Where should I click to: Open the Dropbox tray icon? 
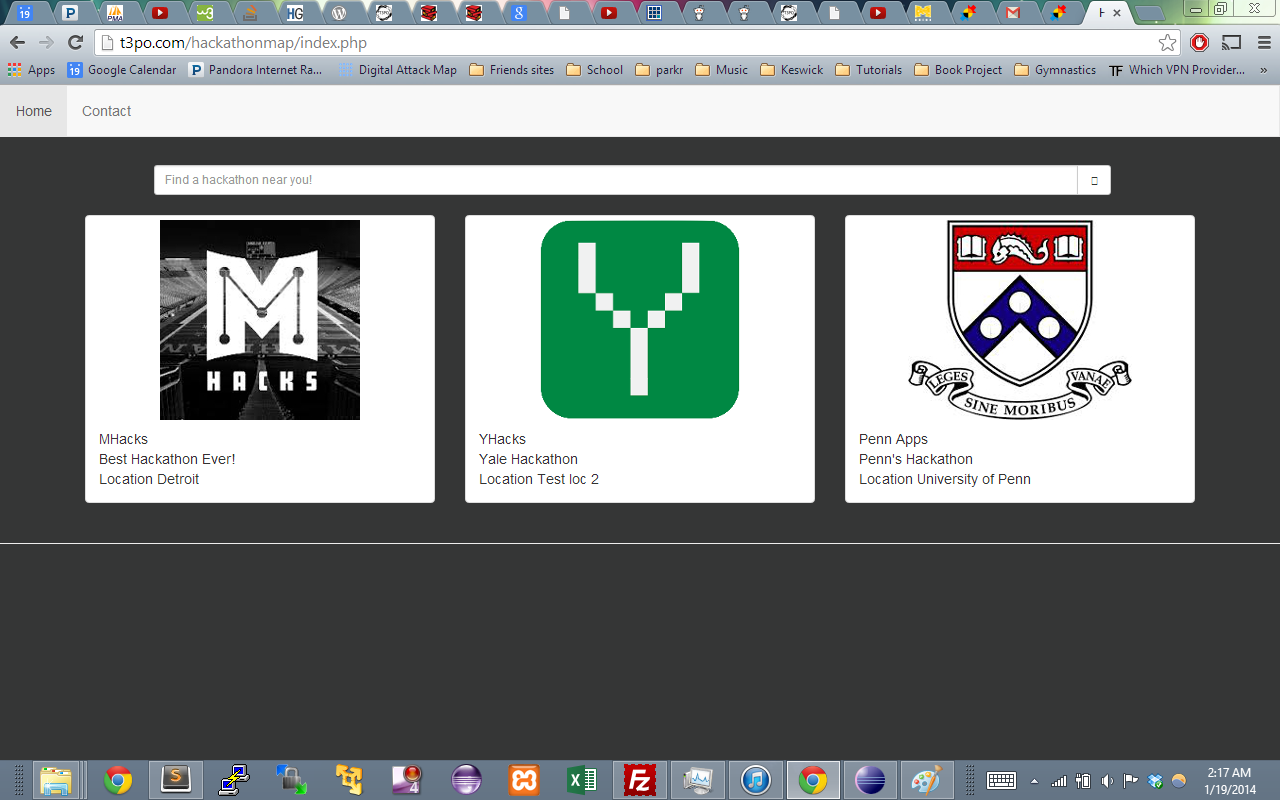click(1156, 781)
